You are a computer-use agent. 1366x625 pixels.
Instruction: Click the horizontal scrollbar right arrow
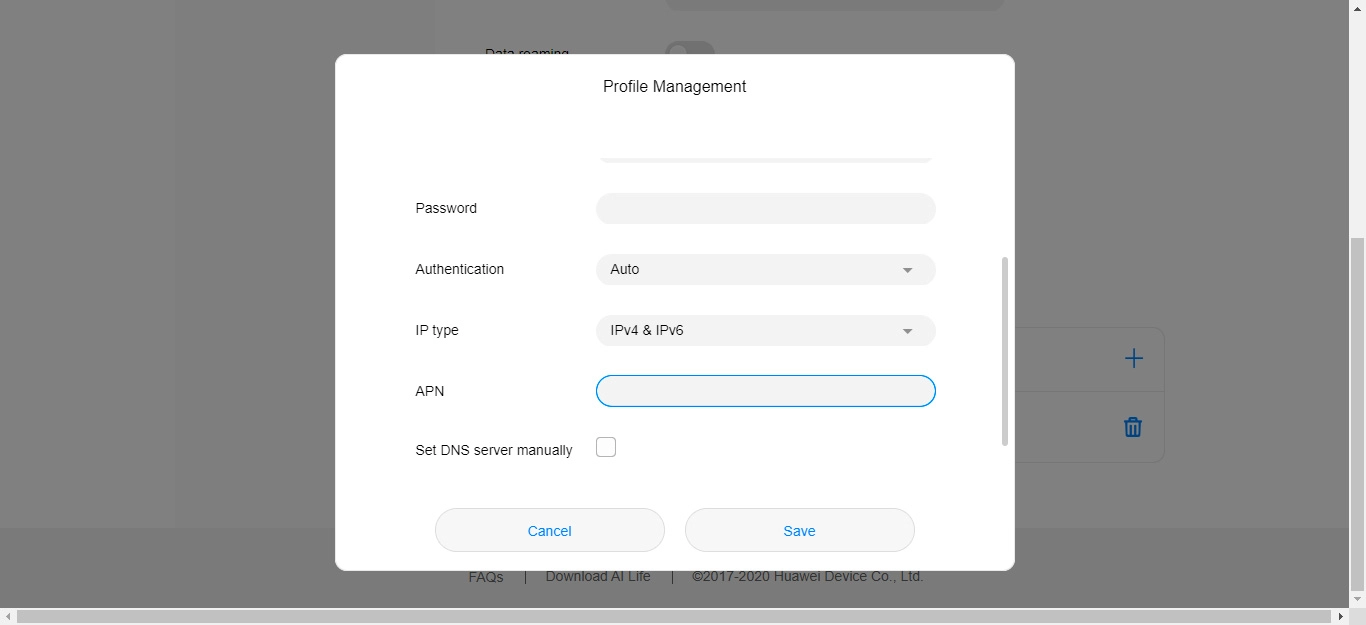(x=1341, y=617)
